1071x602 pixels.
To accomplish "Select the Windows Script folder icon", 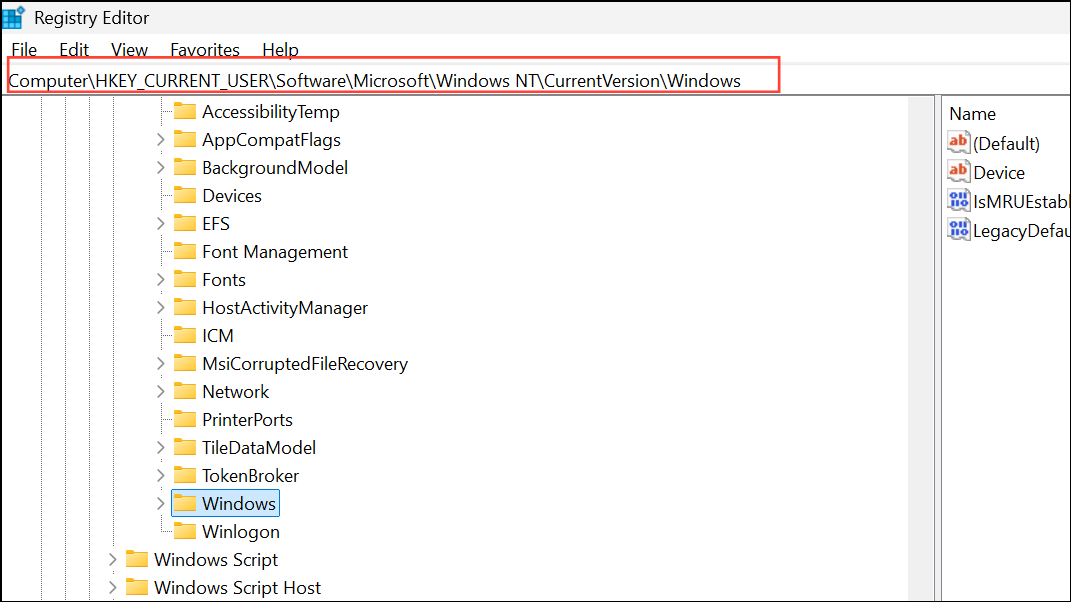I will [x=137, y=559].
